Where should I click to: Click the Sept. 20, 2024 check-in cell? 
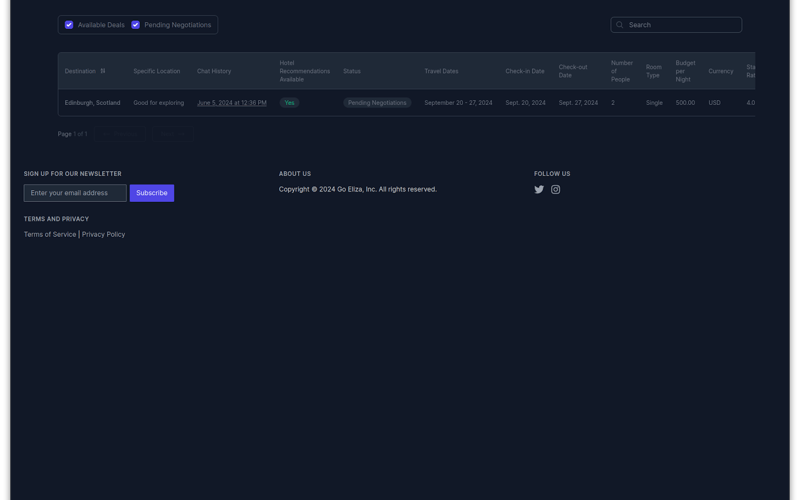[526, 103]
